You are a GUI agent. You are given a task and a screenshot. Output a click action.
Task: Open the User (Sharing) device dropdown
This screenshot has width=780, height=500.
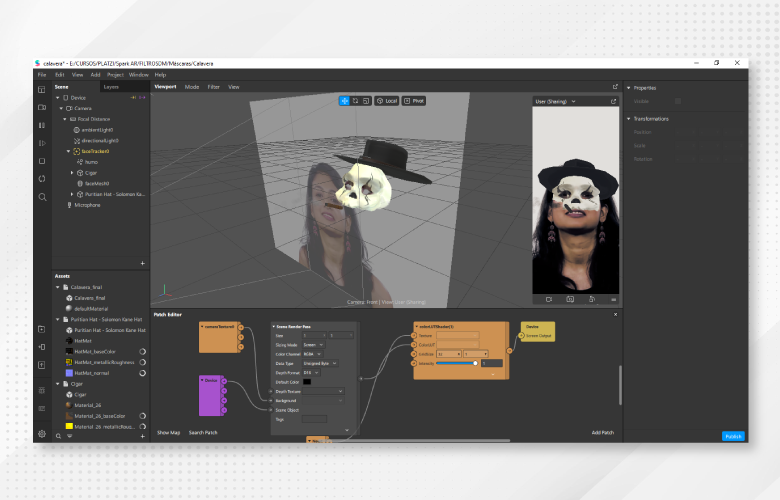point(555,101)
